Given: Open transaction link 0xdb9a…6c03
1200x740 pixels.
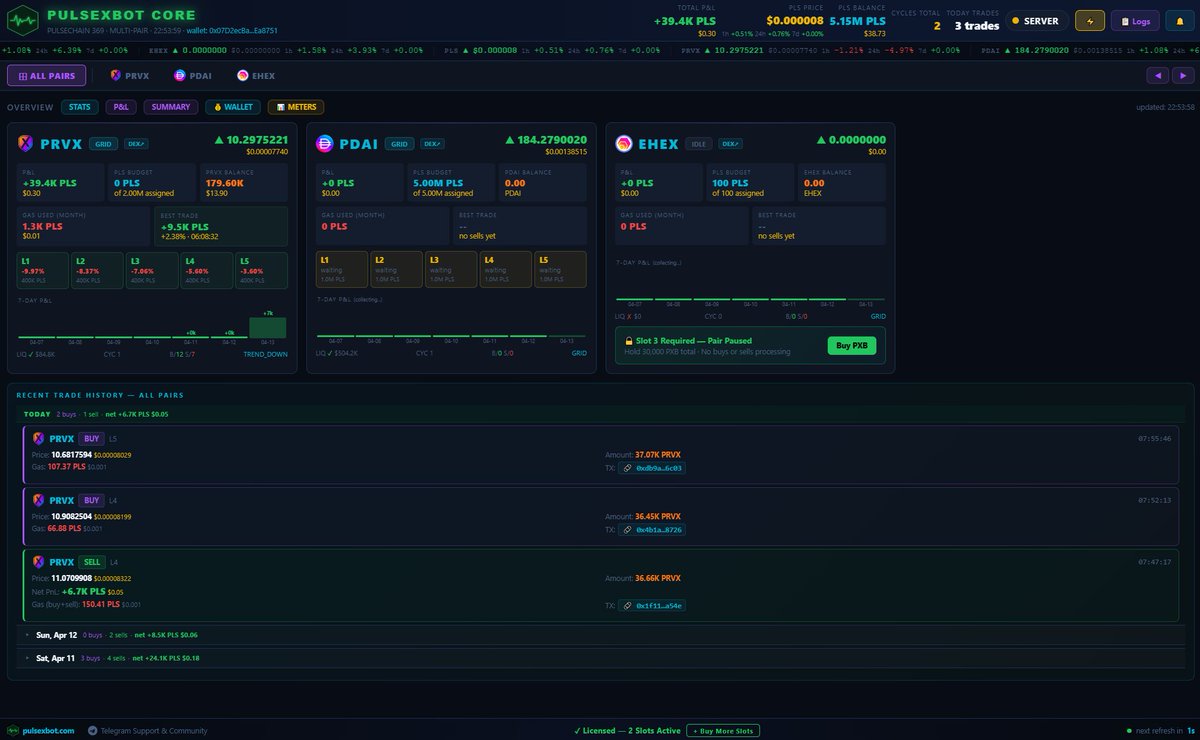Looking at the screenshot, I should coord(652,467).
